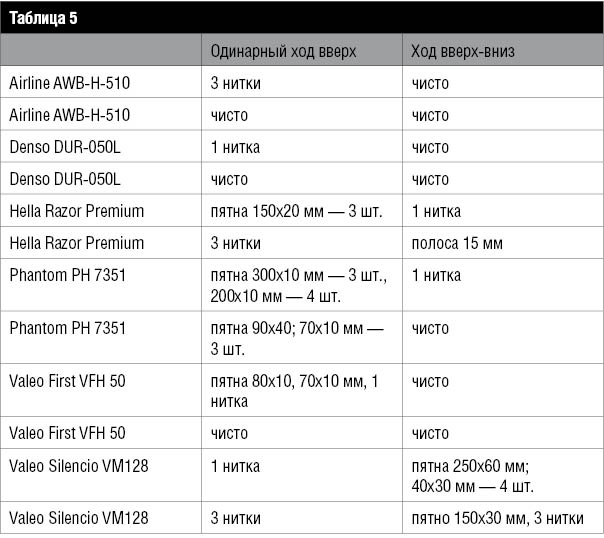
Task: Click Valeo Silencio VM128 label beside "пятно 150x30"
Action: point(78,518)
